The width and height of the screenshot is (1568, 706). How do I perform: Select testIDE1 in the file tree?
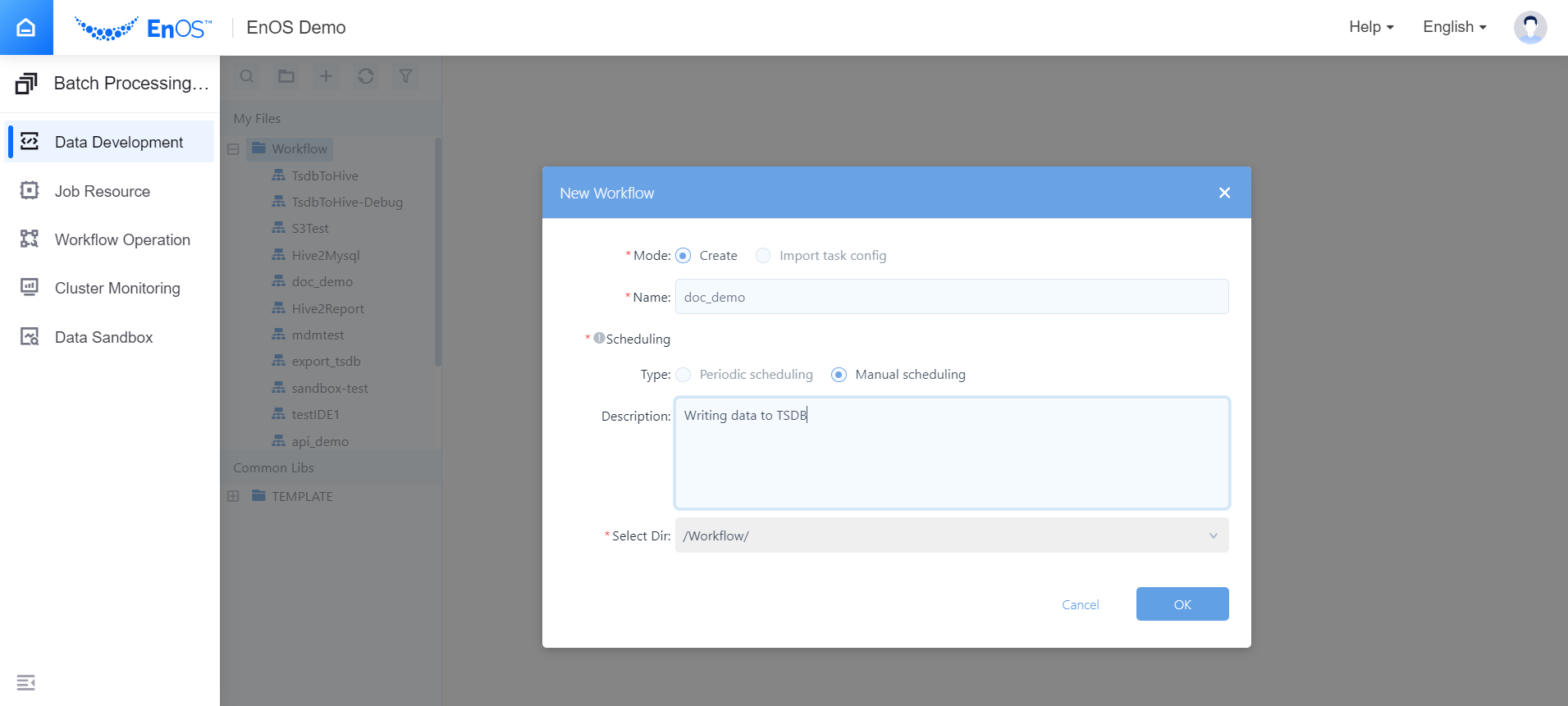pos(315,414)
